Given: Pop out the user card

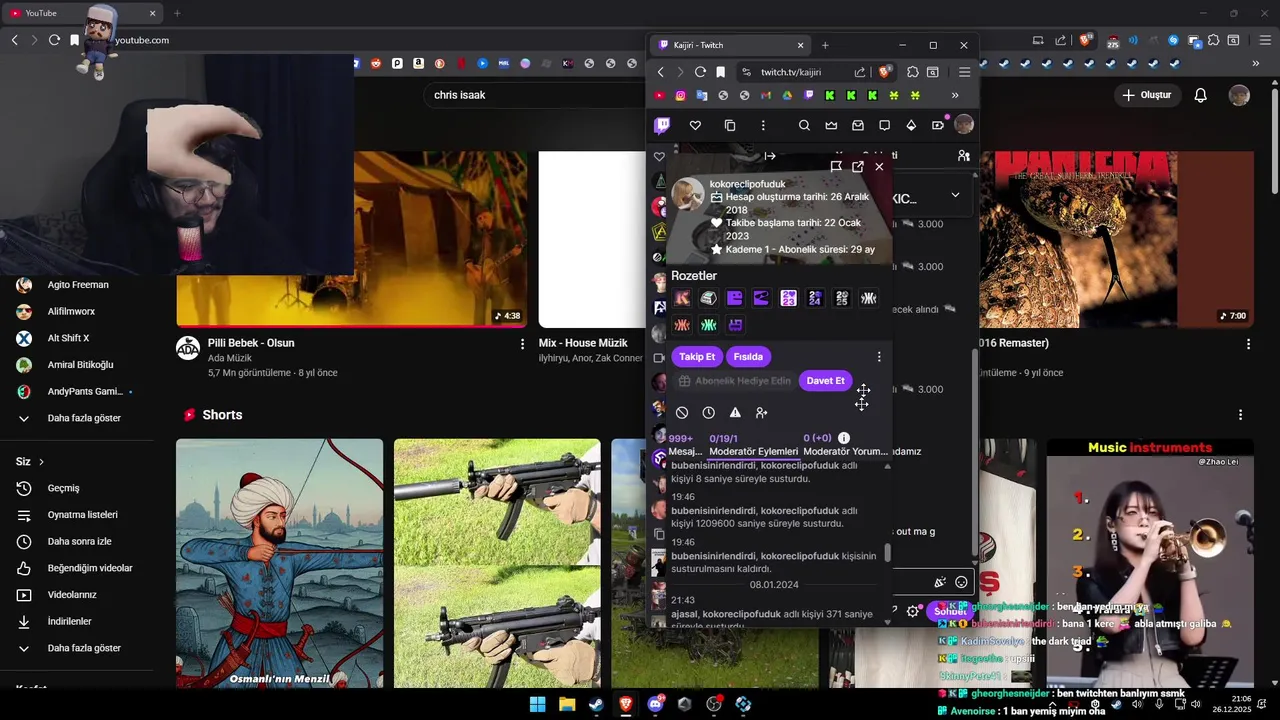Looking at the screenshot, I should point(858,167).
